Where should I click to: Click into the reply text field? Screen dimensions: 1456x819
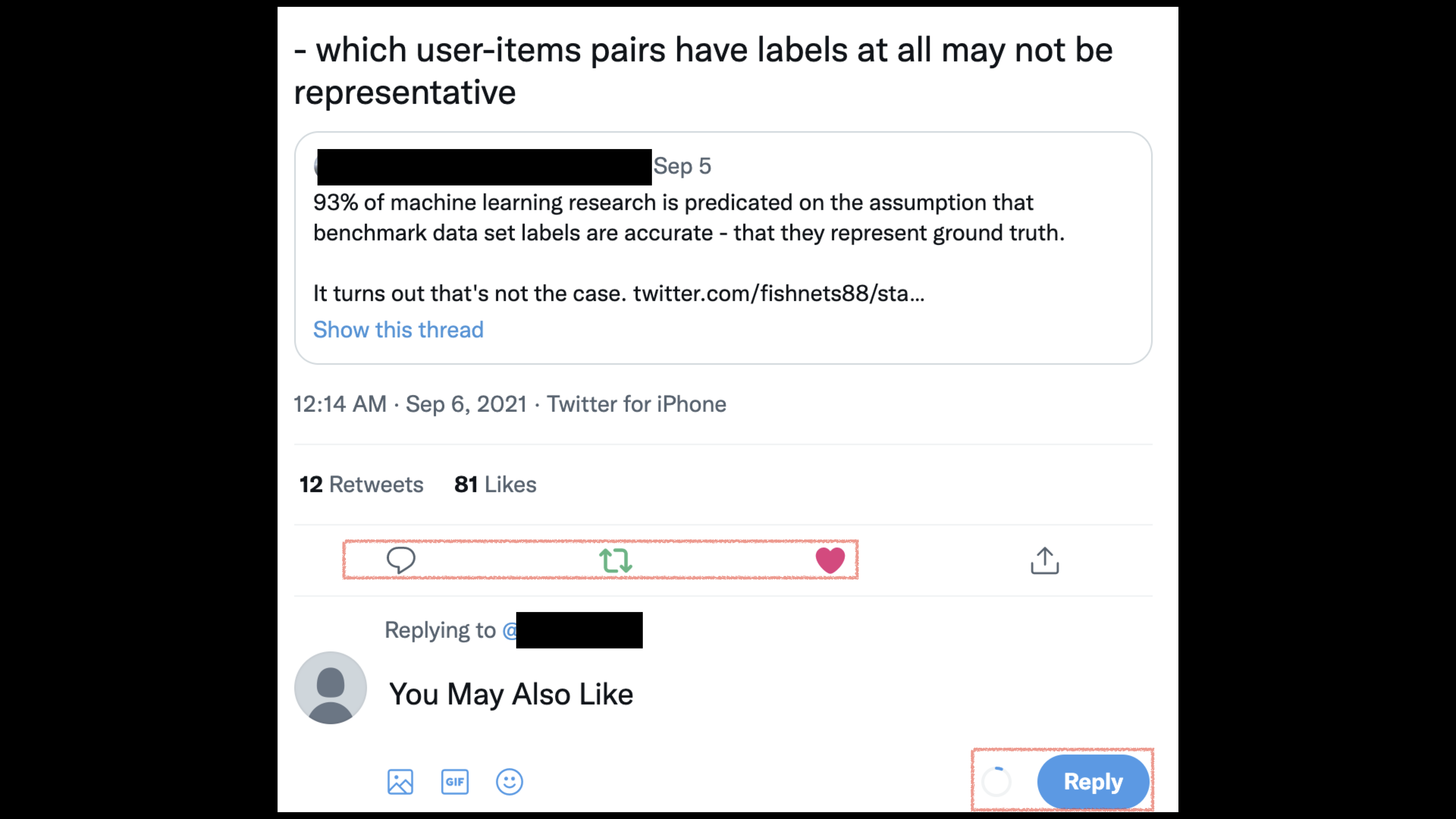click(678, 694)
